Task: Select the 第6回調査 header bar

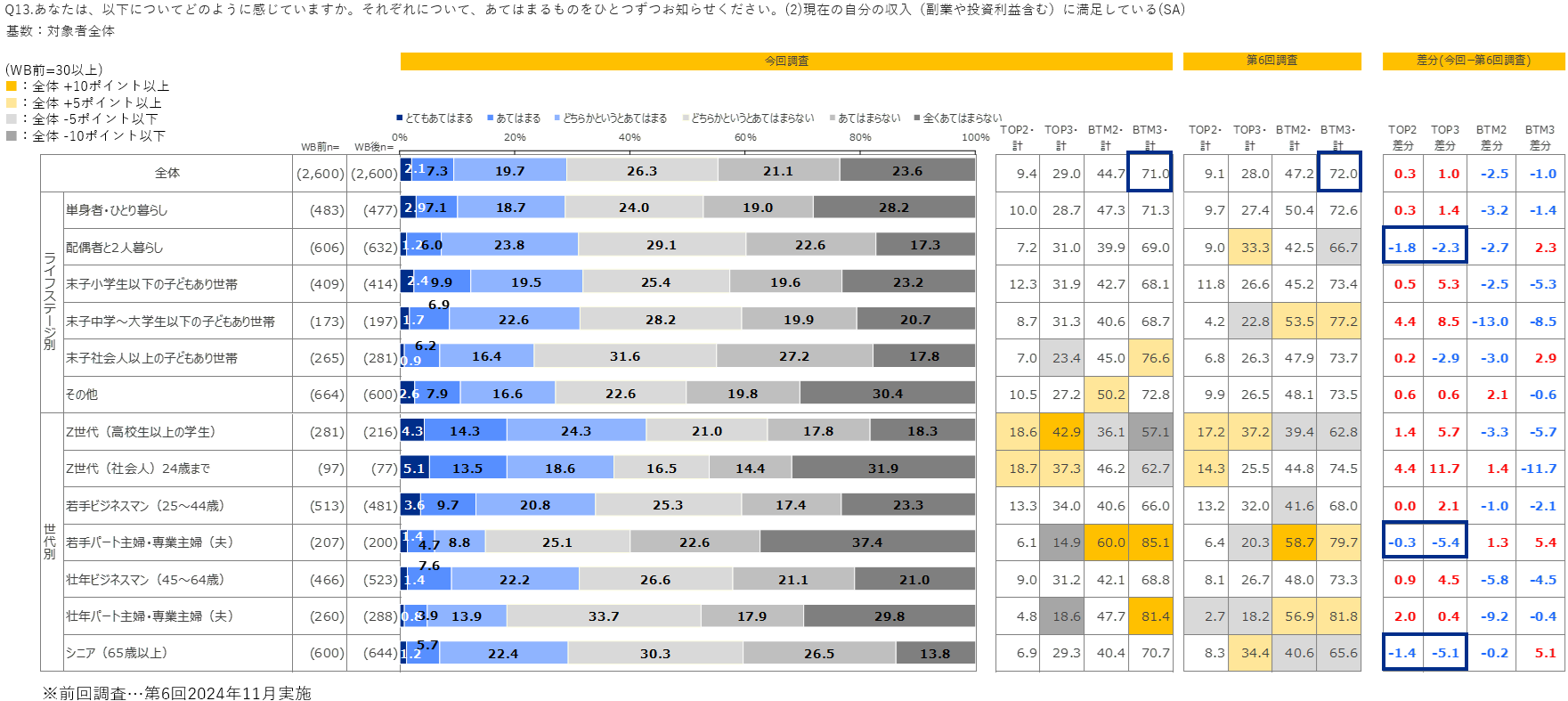Action: click(x=1271, y=61)
